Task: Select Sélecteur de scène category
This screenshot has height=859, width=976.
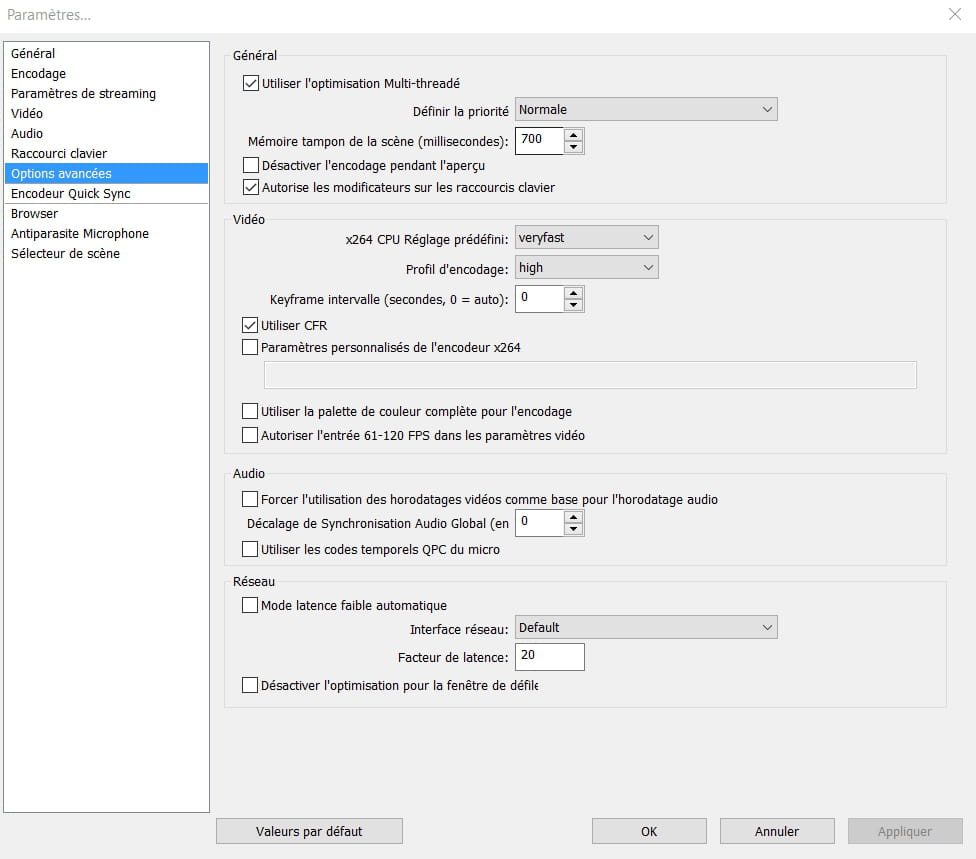Action: tap(106, 253)
